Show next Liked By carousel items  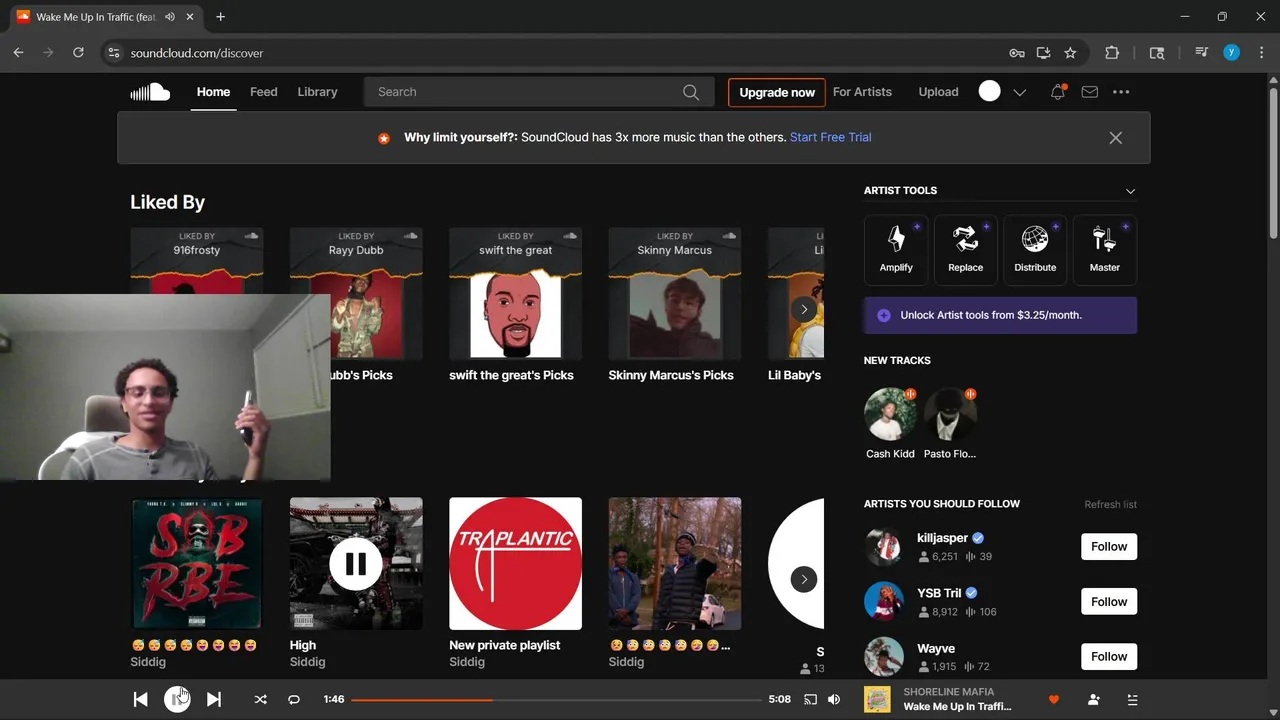(x=804, y=309)
